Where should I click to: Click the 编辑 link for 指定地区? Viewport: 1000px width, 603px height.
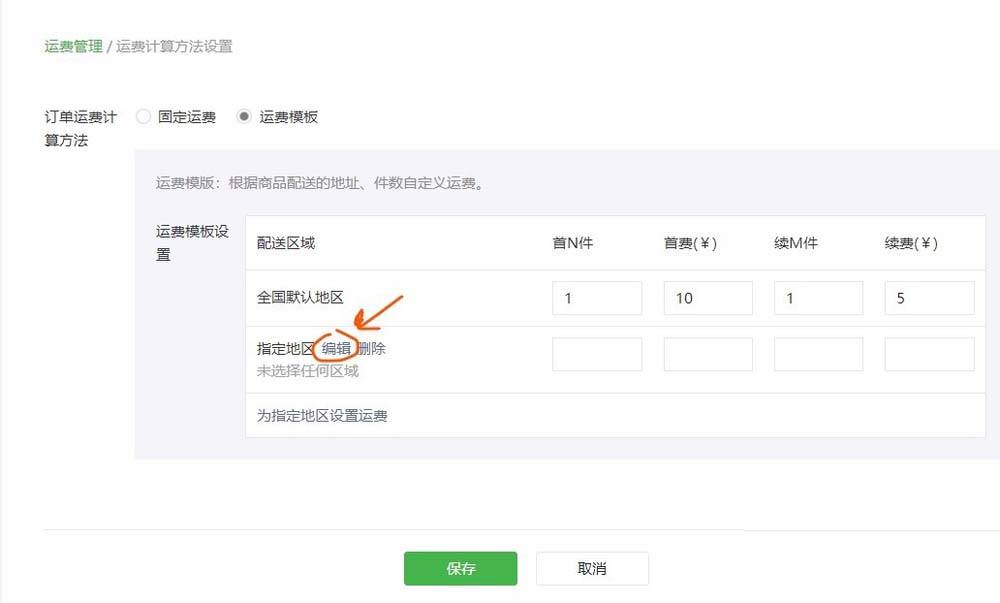point(335,348)
